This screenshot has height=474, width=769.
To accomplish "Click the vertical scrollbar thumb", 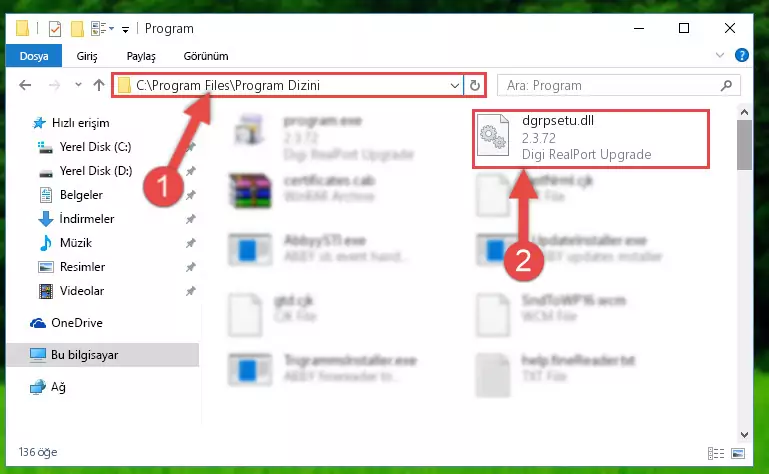I will [744, 145].
